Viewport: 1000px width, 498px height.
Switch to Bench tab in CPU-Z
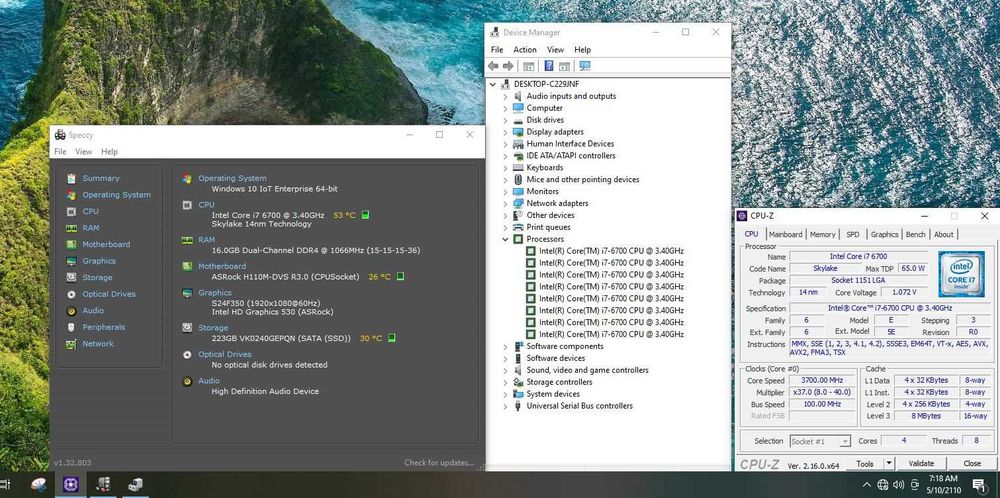click(x=916, y=235)
